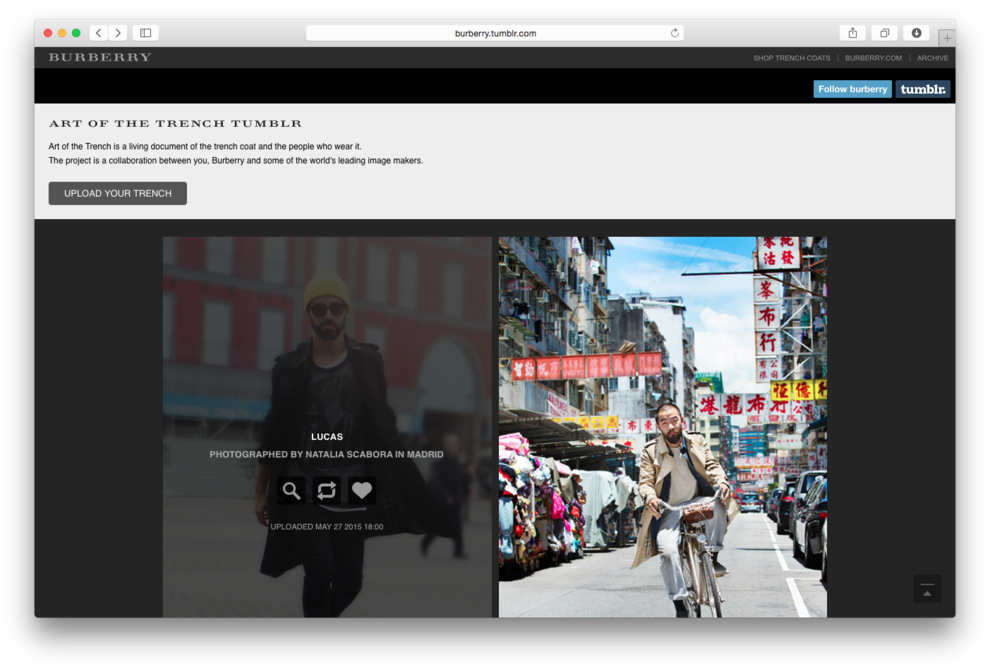Image resolution: width=989 pixels, height=670 pixels.
Task: Like the Lucas photo with the heart icon
Action: [362, 490]
